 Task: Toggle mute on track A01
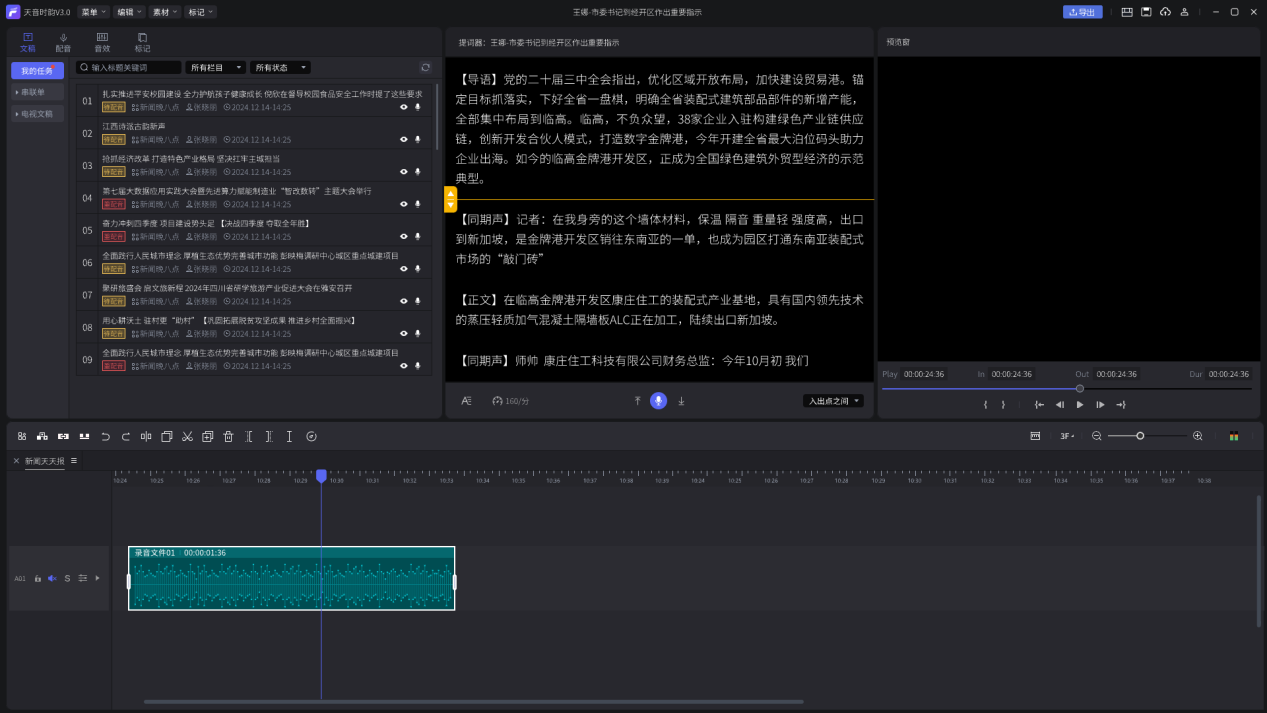point(52,578)
